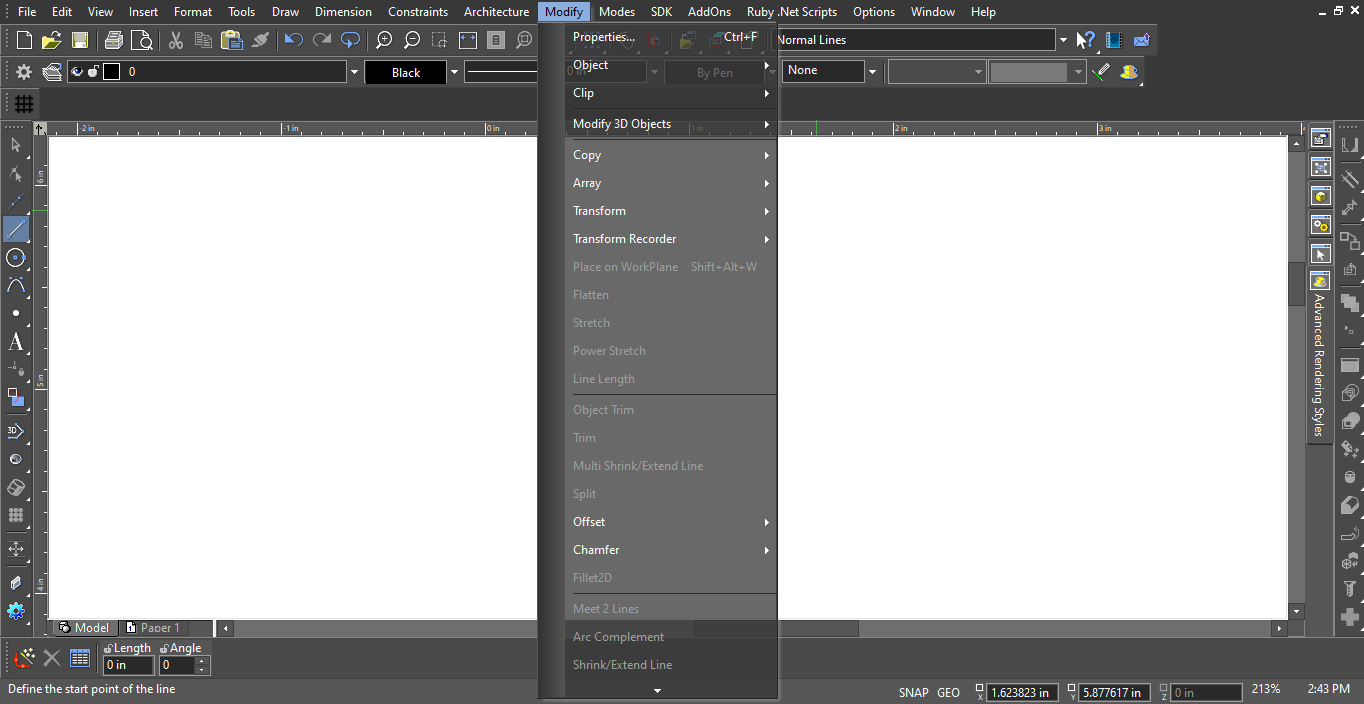Toggle the Angle field lock
Image resolution: width=1364 pixels, height=704 pixels.
point(165,648)
